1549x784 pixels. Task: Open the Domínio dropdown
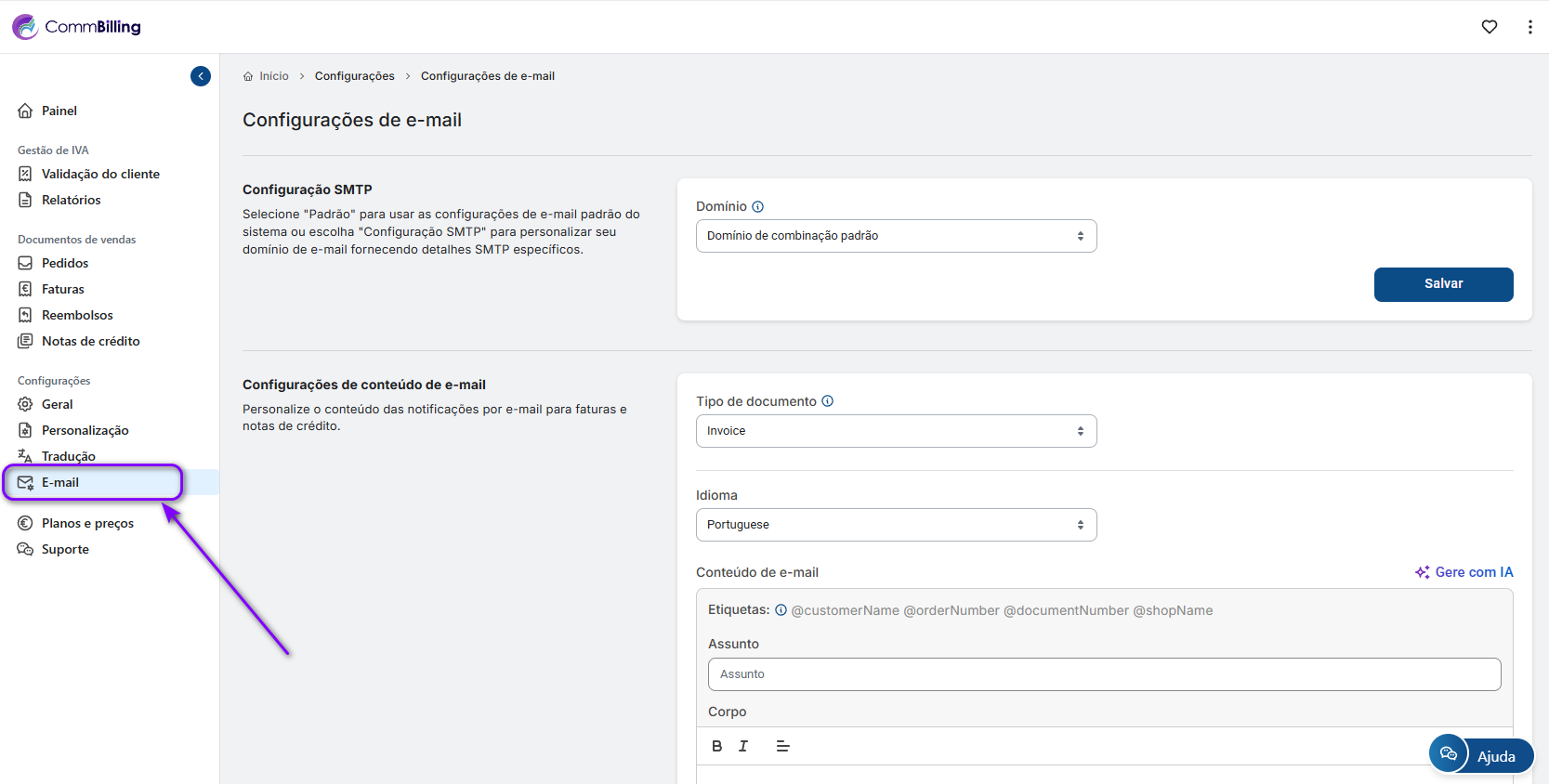point(896,236)
